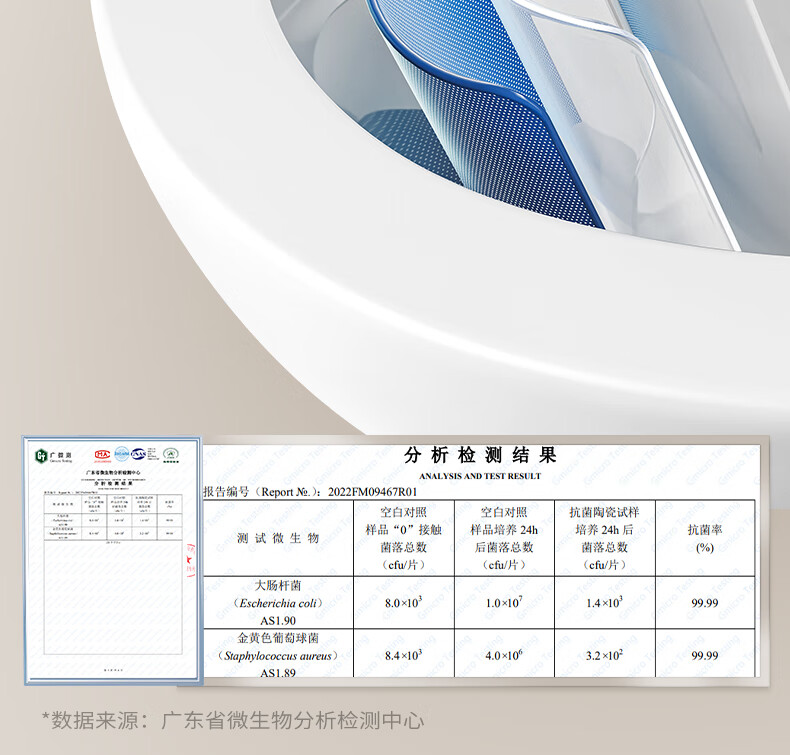Image resolution: width=790 pixels, height=755 pixels.
Task: Click the 1.4×10³ cell in the table
Action: 604,602
